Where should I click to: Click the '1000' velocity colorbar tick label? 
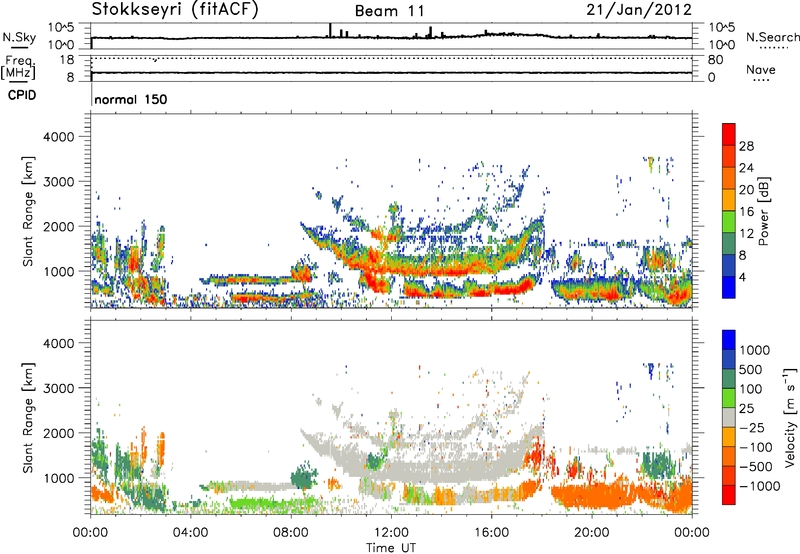(x=754, y=350)
